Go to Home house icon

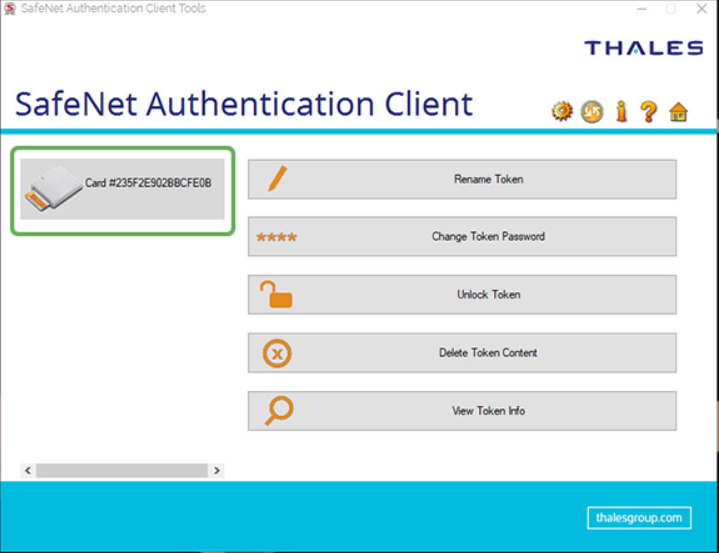(x=678, y=112)
